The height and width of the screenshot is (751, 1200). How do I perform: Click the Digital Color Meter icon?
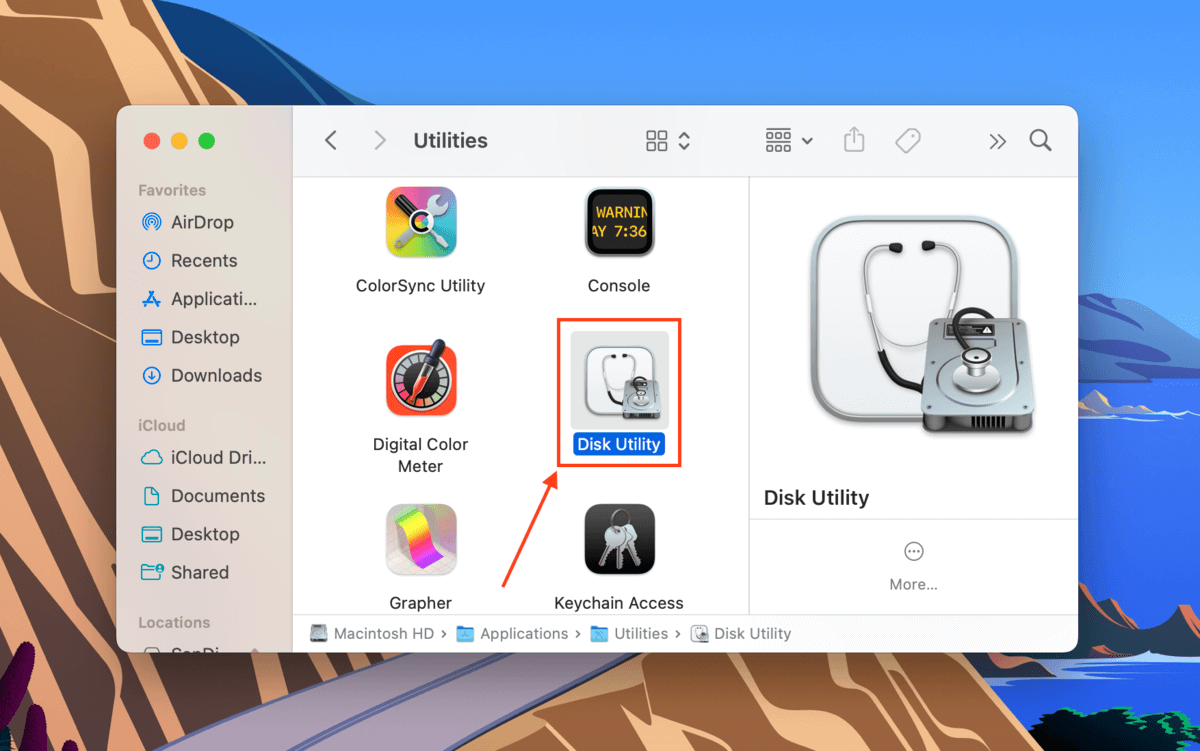[421, 381]
